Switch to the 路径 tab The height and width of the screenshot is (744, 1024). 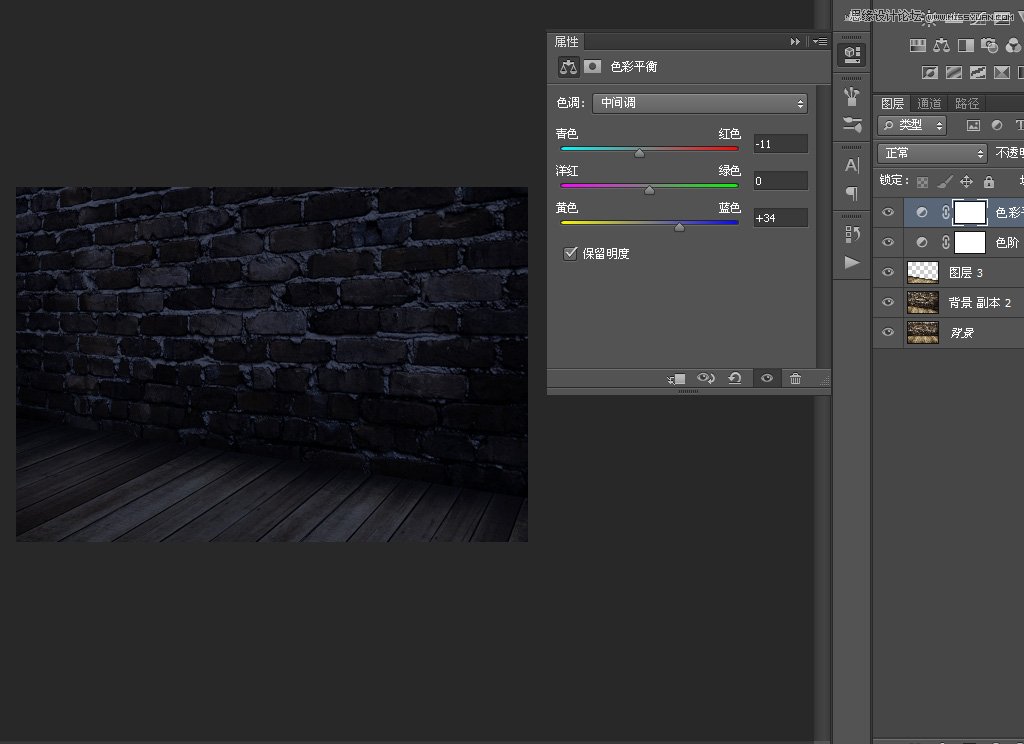coord(967,103)
